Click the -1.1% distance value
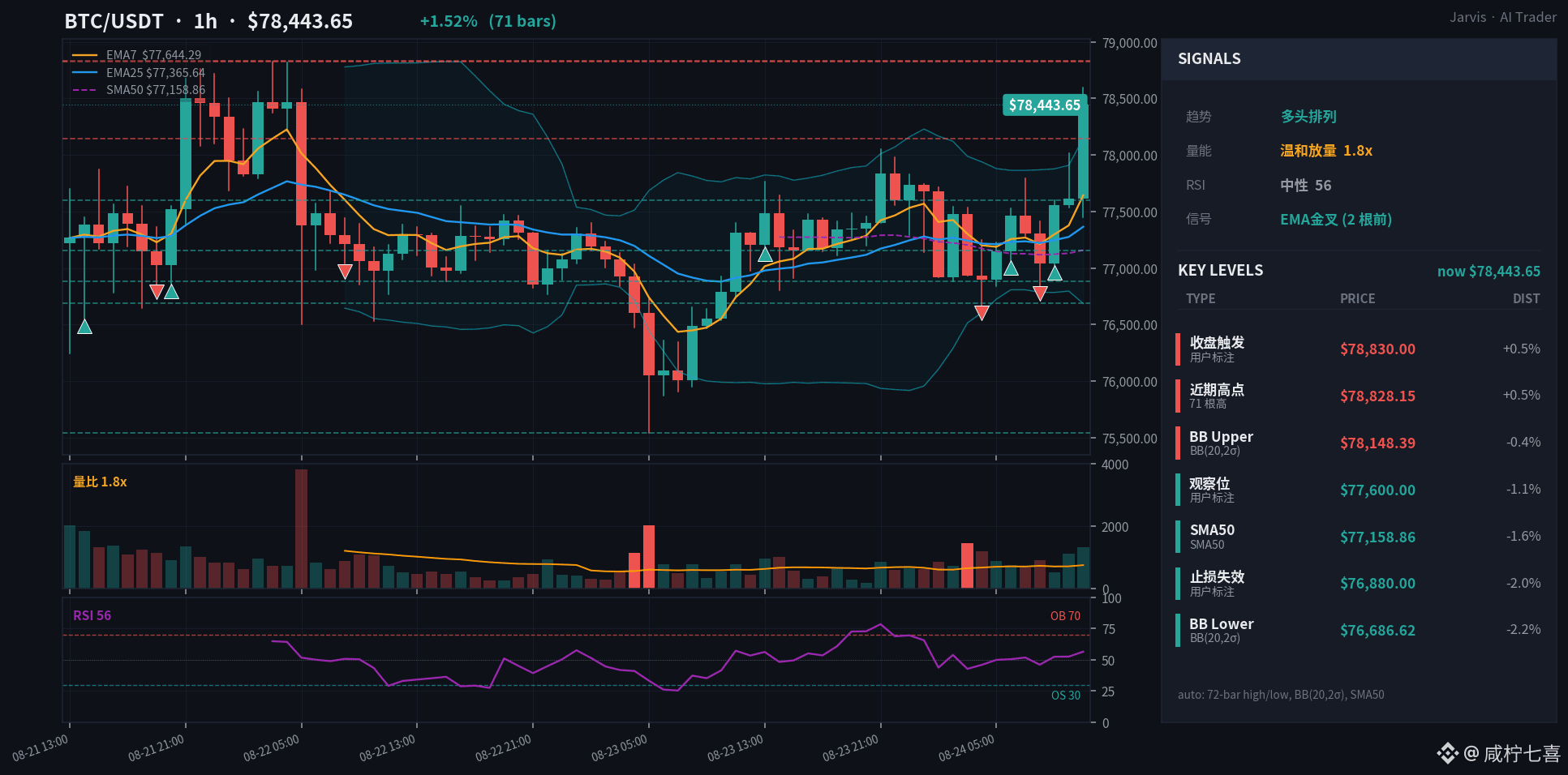1568x775 pixels. pyautogui.click(x=1523, y=490)
